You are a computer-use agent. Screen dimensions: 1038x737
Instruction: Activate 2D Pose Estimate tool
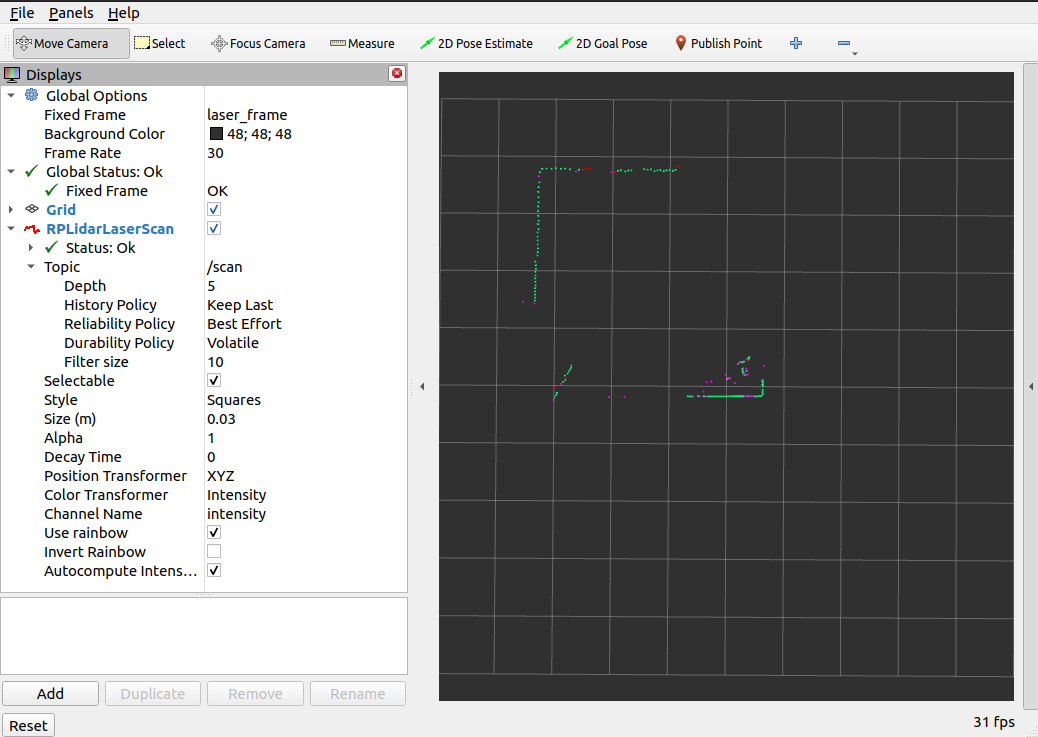coord(476,43)
